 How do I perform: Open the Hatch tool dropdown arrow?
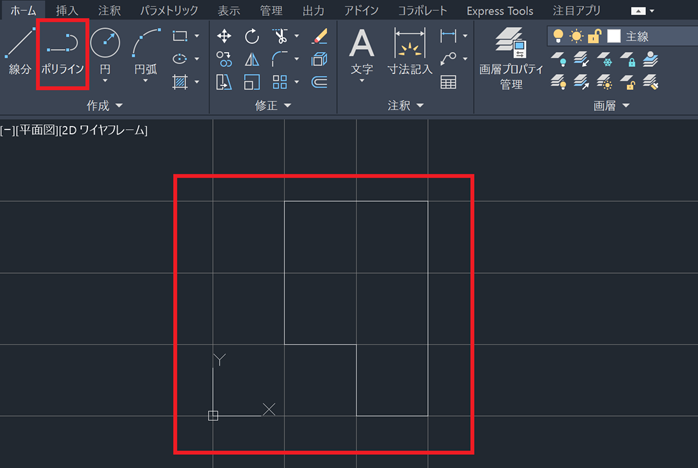point(197,82)
